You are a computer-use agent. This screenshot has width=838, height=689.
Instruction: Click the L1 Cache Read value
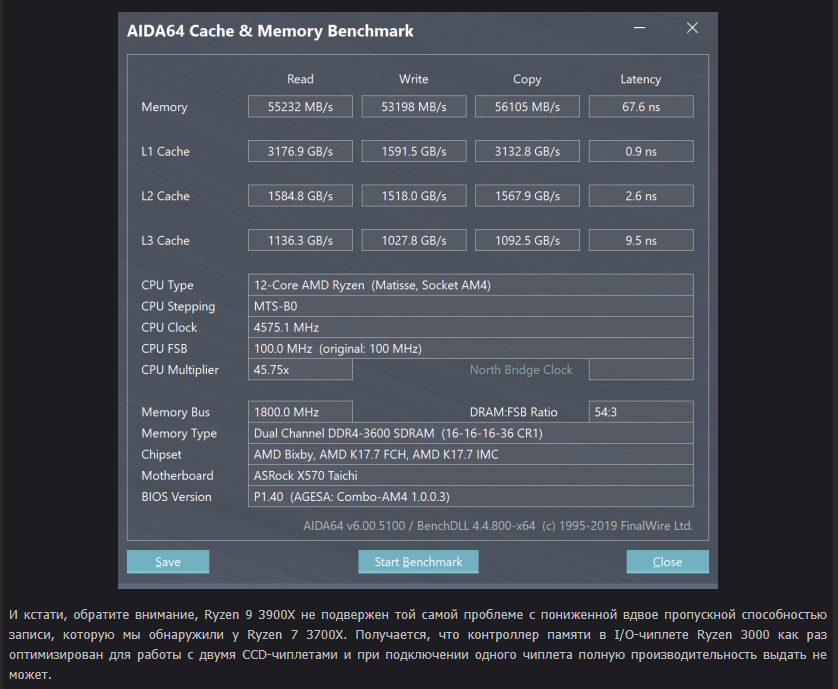pyautogui.click(x=300, y=152)
